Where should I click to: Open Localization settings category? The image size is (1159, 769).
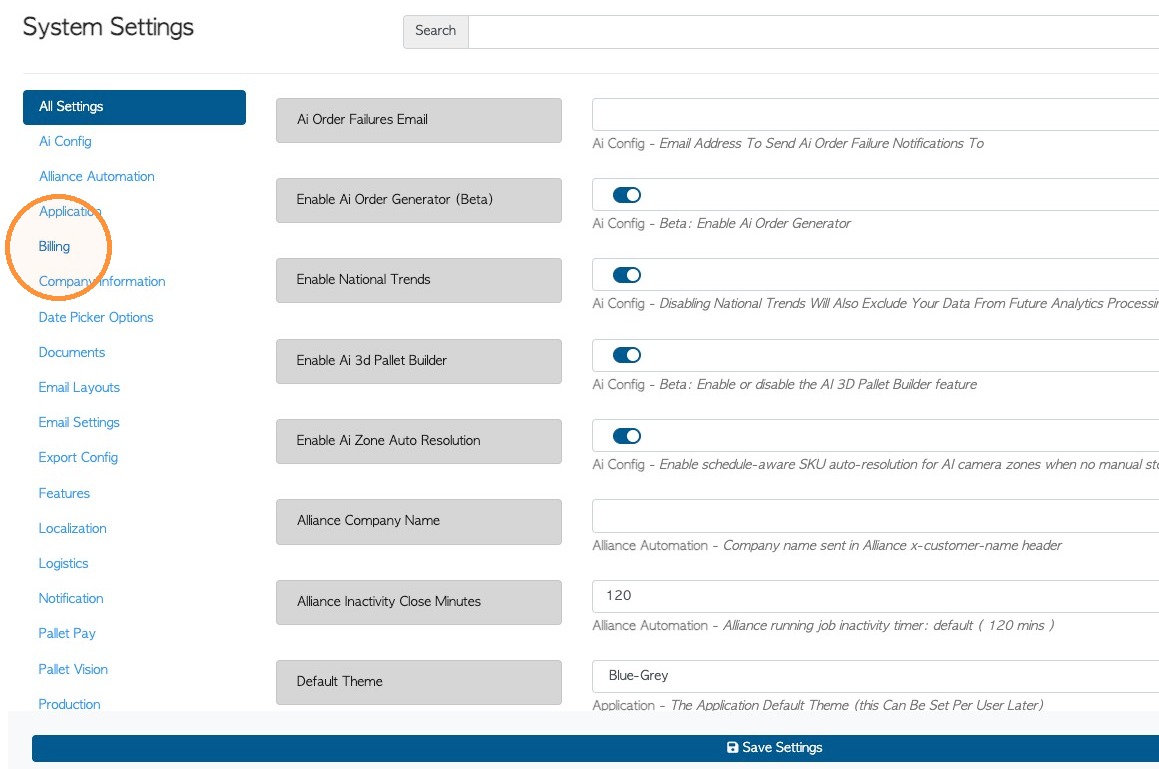click(72, 528)
